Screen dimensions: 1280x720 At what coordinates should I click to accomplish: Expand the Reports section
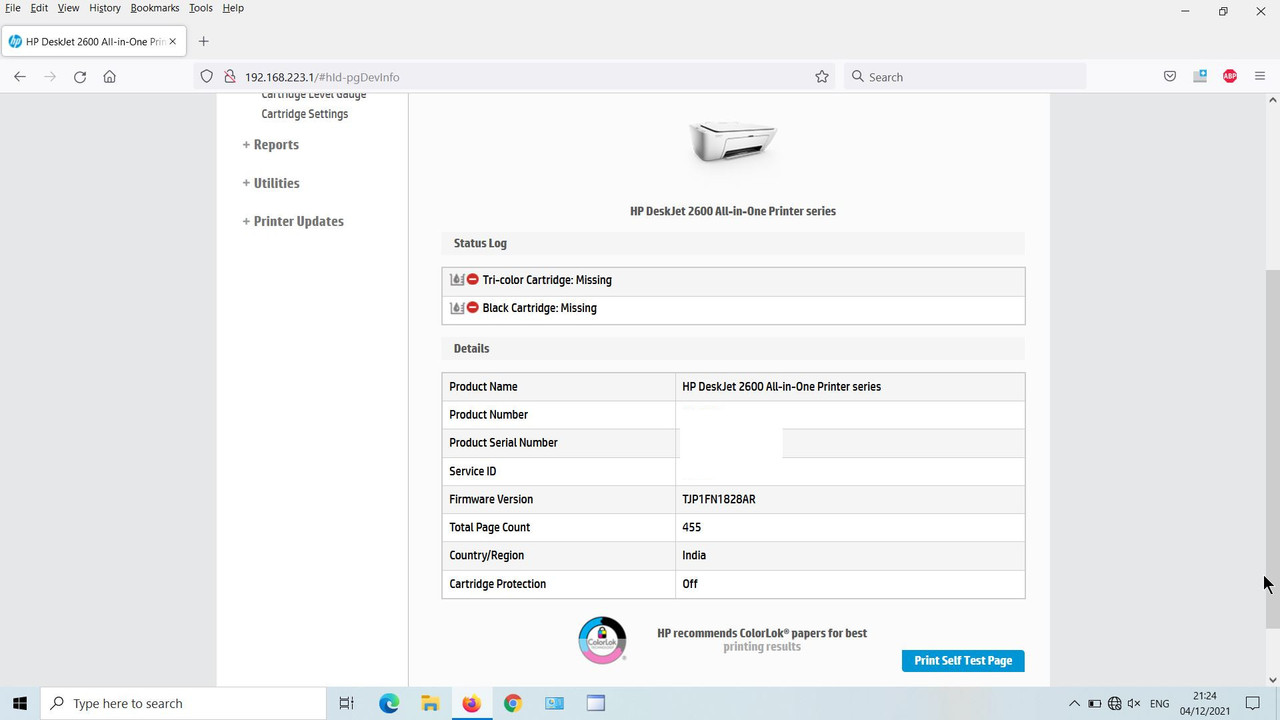pos(271,145)
